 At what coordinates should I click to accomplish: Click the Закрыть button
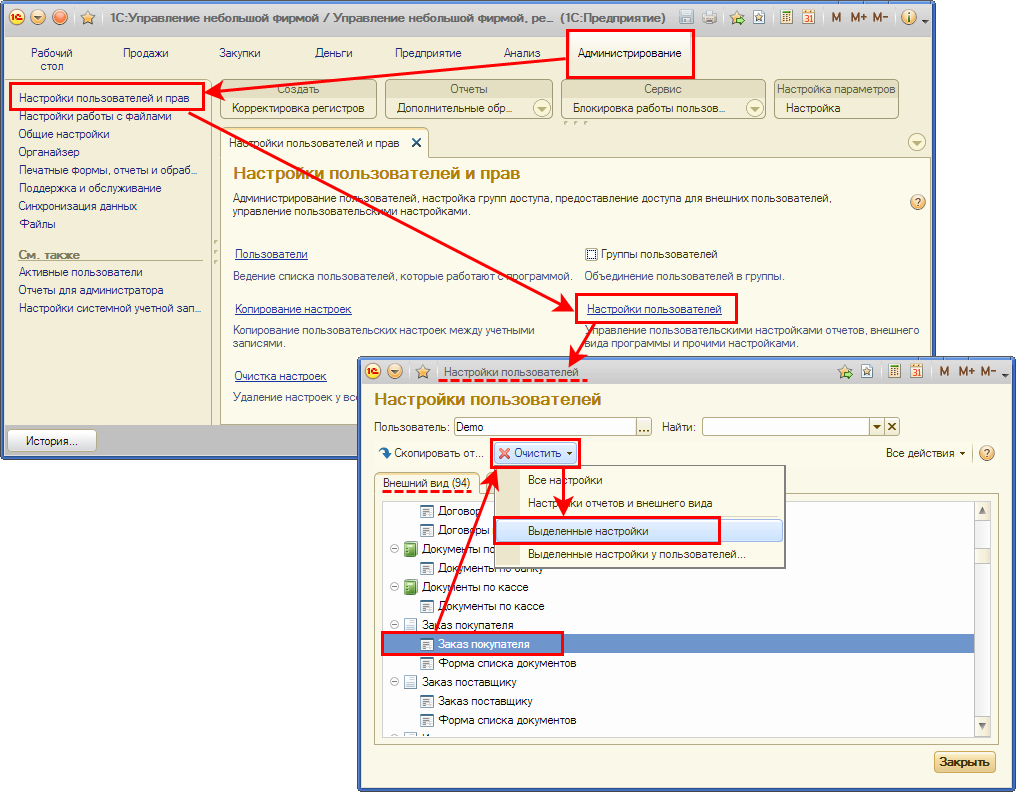tap(964, 762)
